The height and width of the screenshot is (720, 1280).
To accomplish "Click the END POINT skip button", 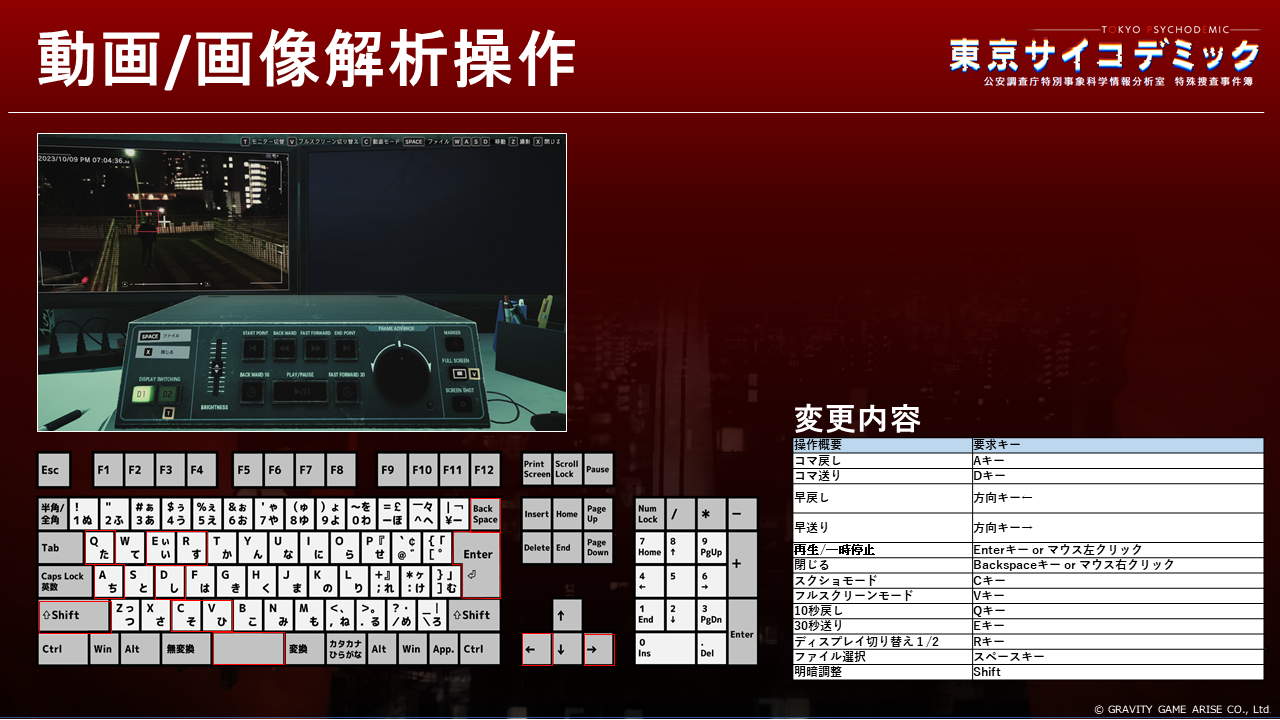I will pyautogui.click(x=346, y=349).
